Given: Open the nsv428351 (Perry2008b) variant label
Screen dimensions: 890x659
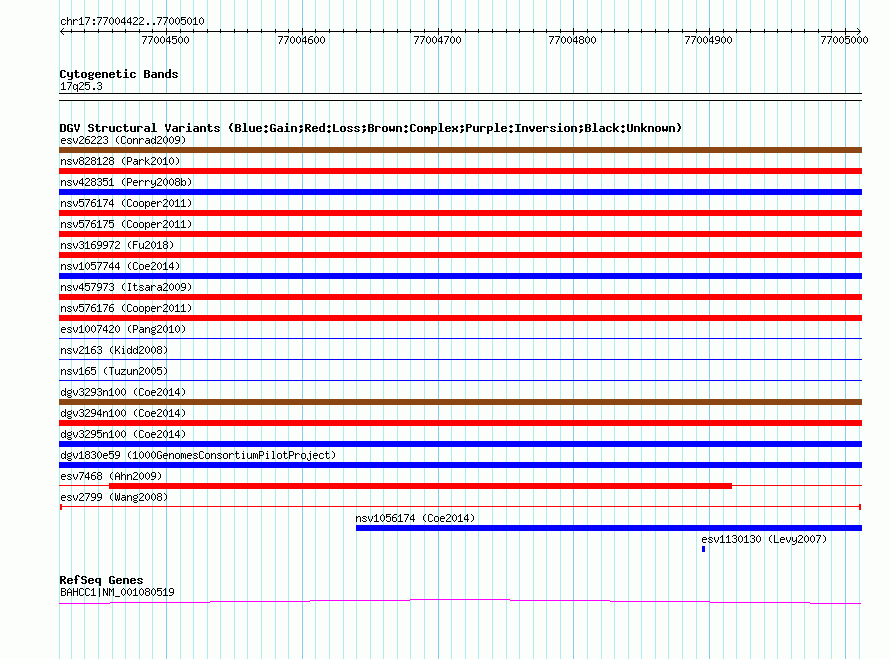Looking at the screenshot, I should (126, 182).
